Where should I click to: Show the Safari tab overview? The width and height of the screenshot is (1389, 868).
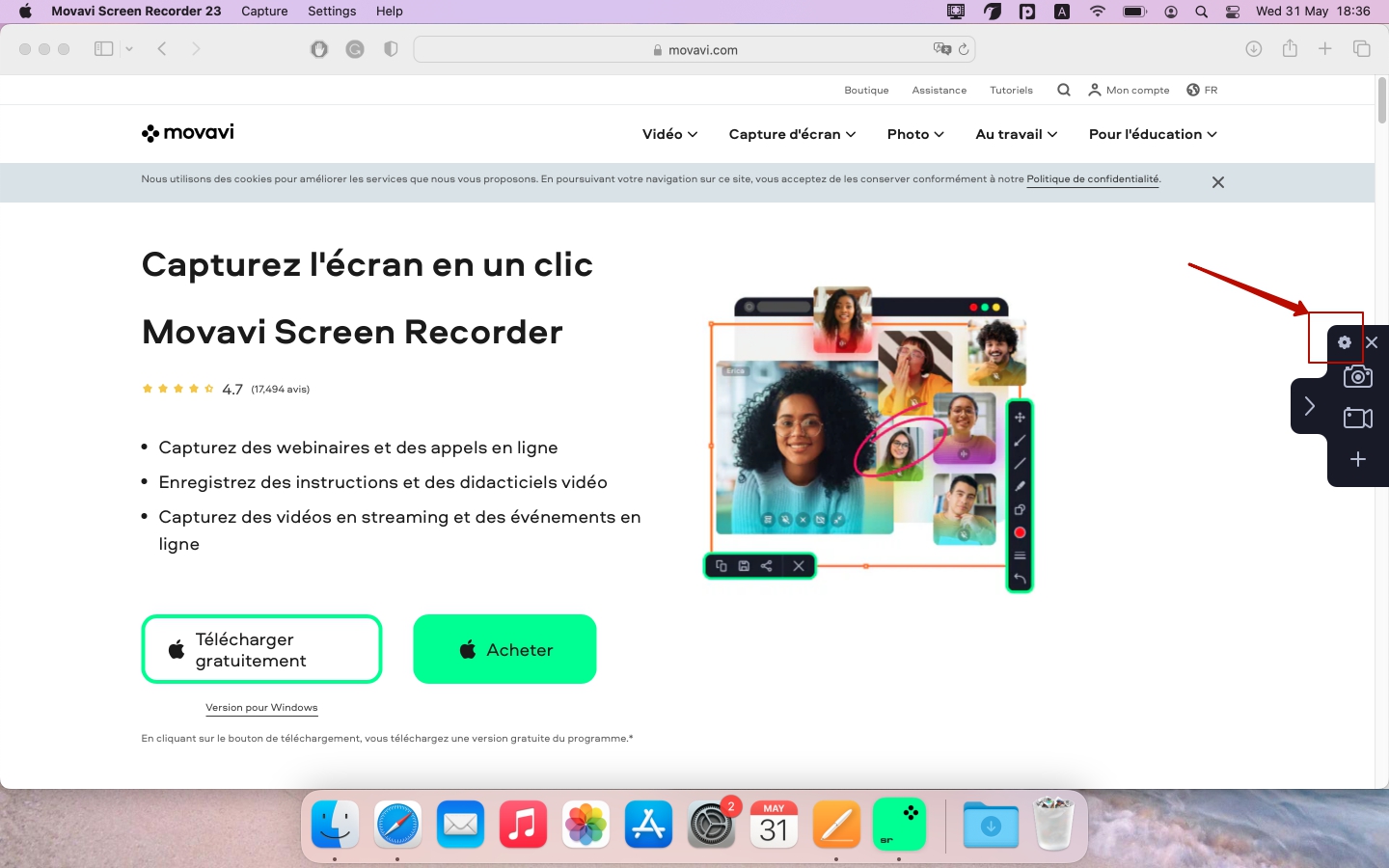click(1362, 48)
